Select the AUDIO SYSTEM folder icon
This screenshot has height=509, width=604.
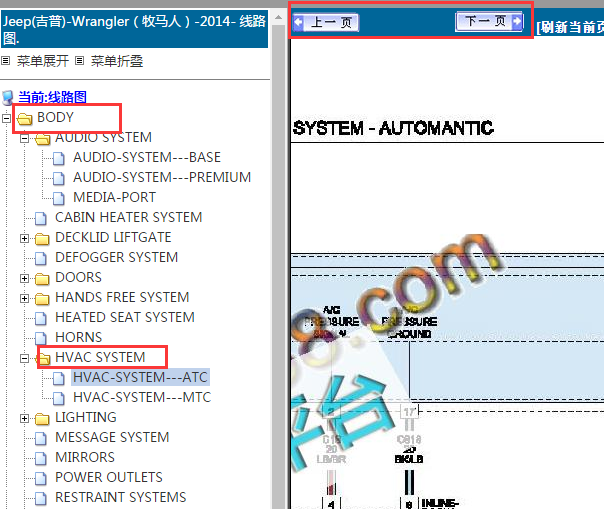tap(42, 139)
